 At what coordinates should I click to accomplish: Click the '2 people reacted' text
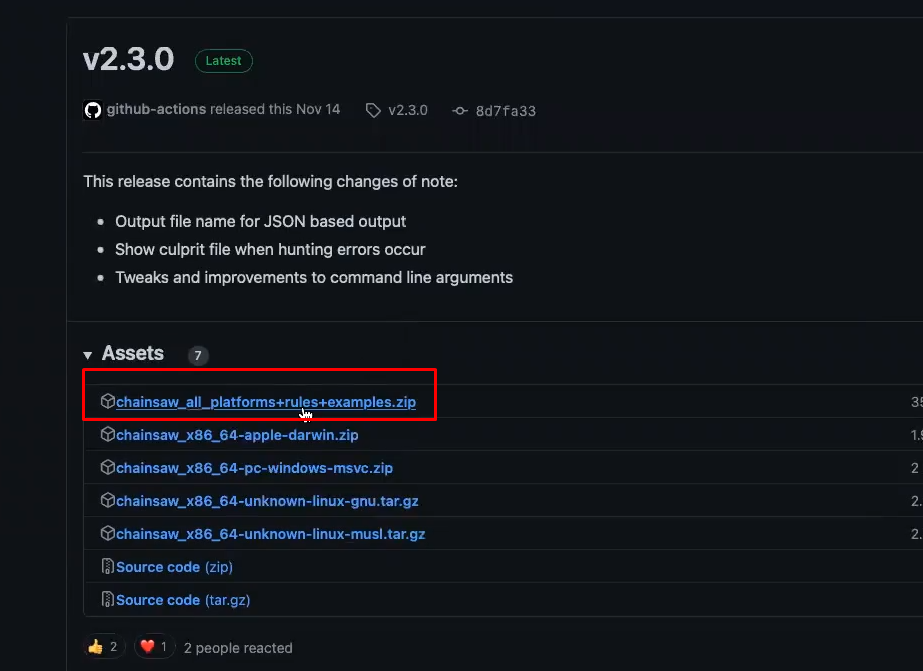(238, 648)
